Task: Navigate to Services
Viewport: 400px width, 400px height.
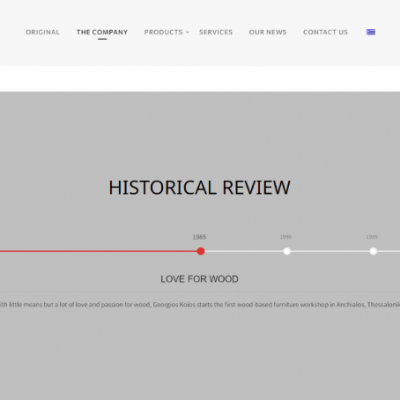Action: [216, 32]
